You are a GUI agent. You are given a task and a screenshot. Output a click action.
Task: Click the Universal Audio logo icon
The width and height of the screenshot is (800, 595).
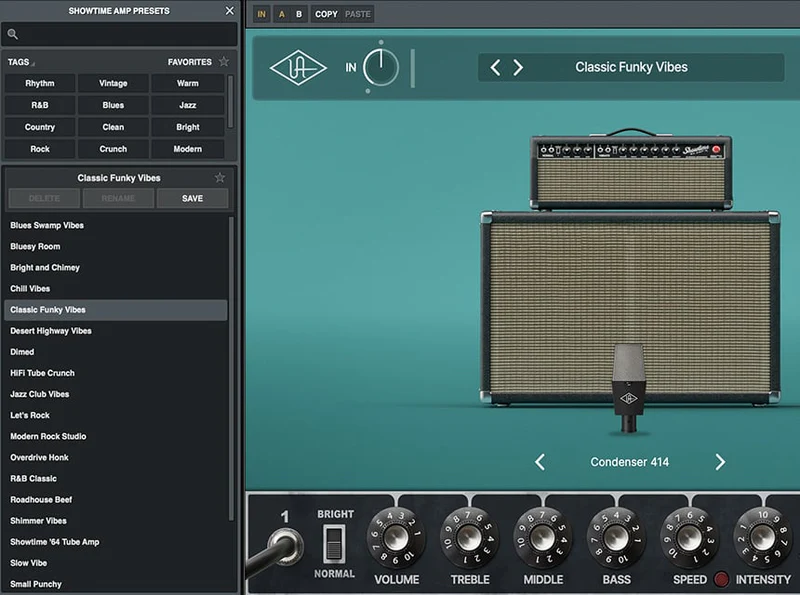click(x=298, y=68)
